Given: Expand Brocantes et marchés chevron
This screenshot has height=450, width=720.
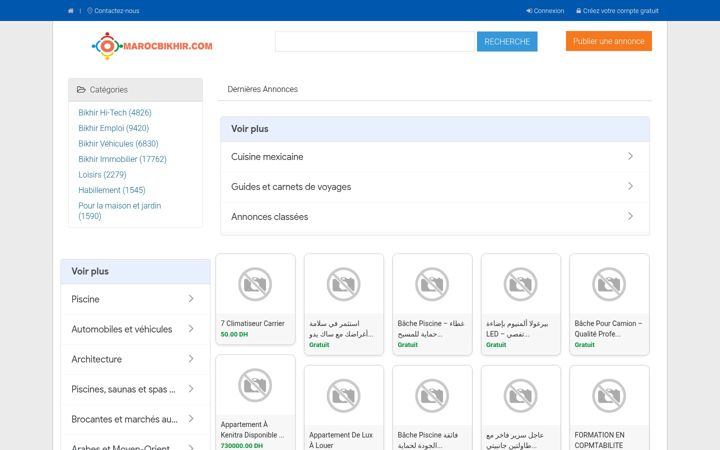Looking at the screenshot, I should click(x=191, y=419).
